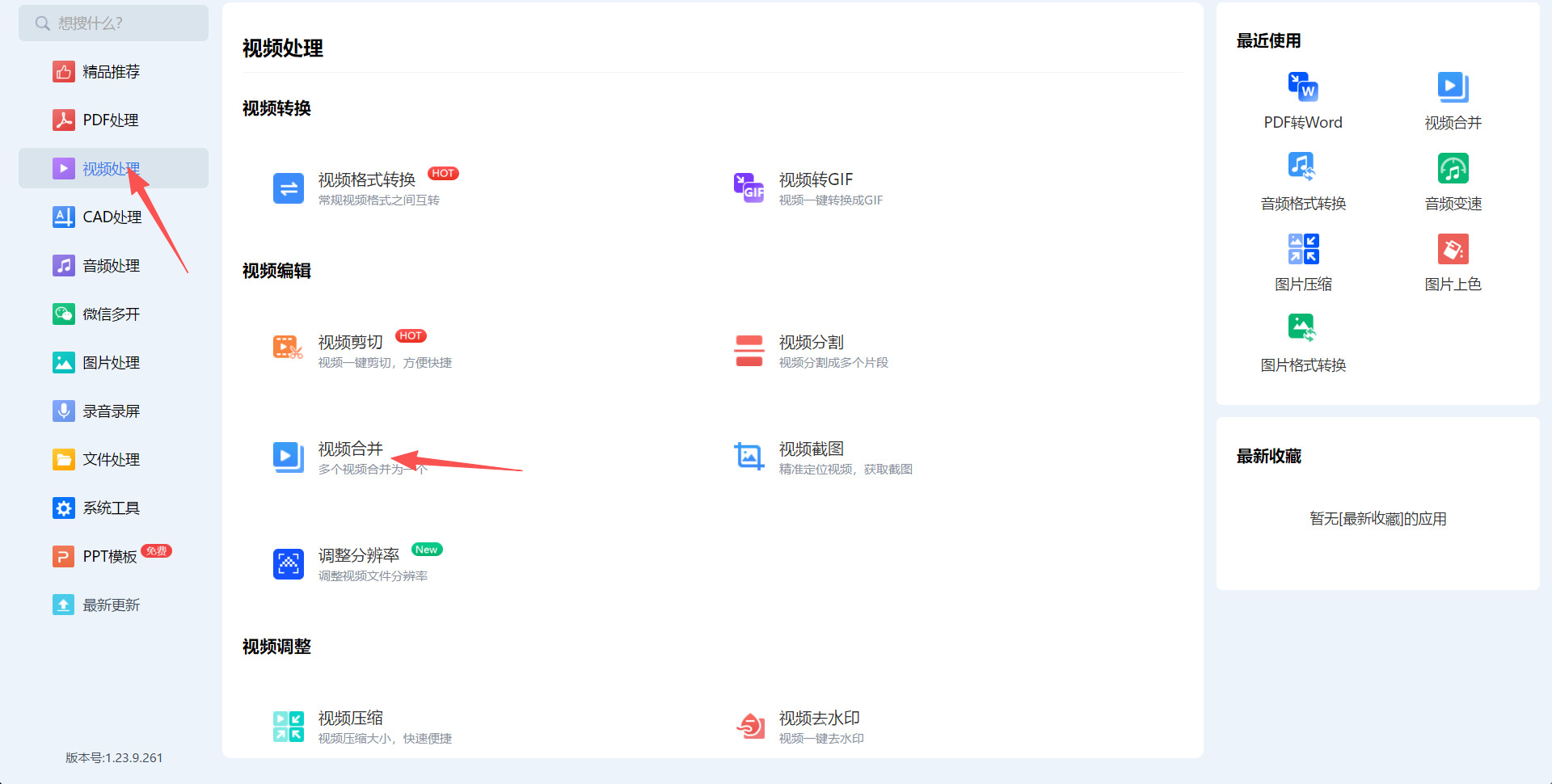
Task: Click the 视频压缩 title text
Action: click(x=351, y=718)
